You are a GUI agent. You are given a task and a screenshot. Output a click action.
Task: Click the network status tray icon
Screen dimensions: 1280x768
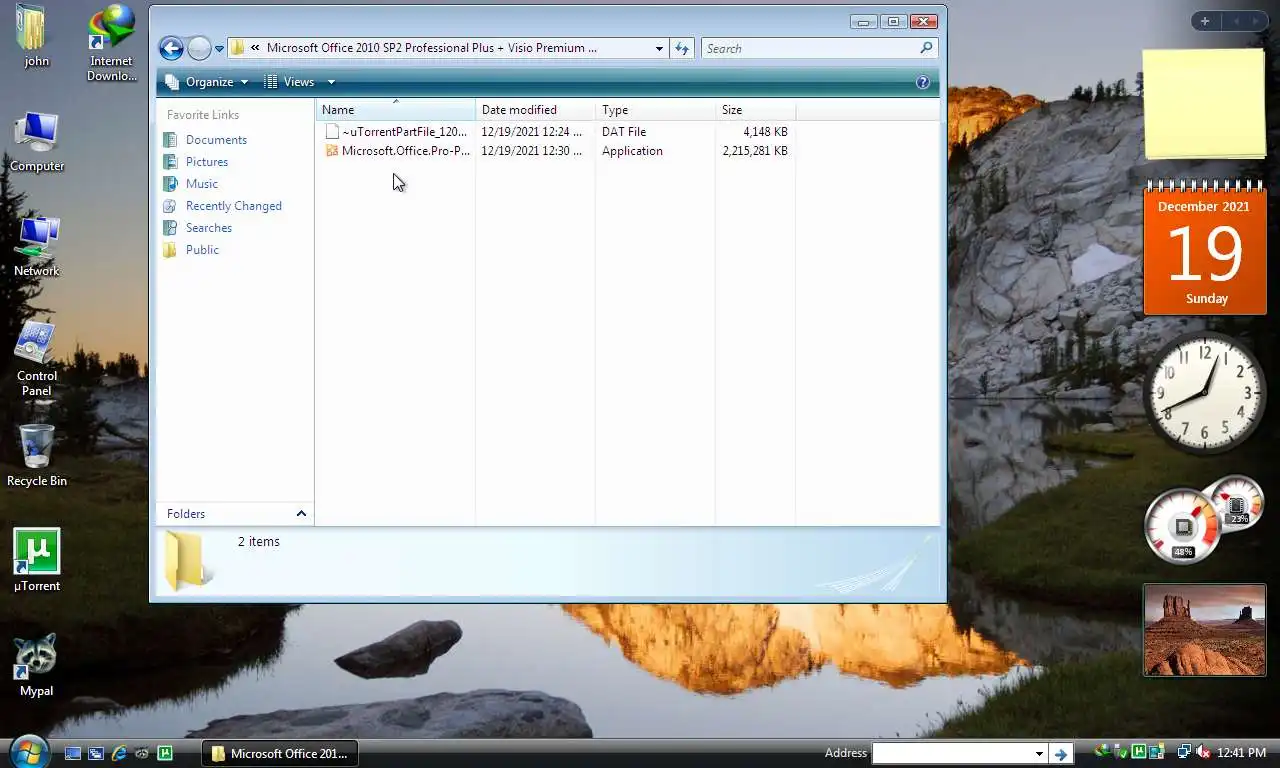(x=1184, y=752)
